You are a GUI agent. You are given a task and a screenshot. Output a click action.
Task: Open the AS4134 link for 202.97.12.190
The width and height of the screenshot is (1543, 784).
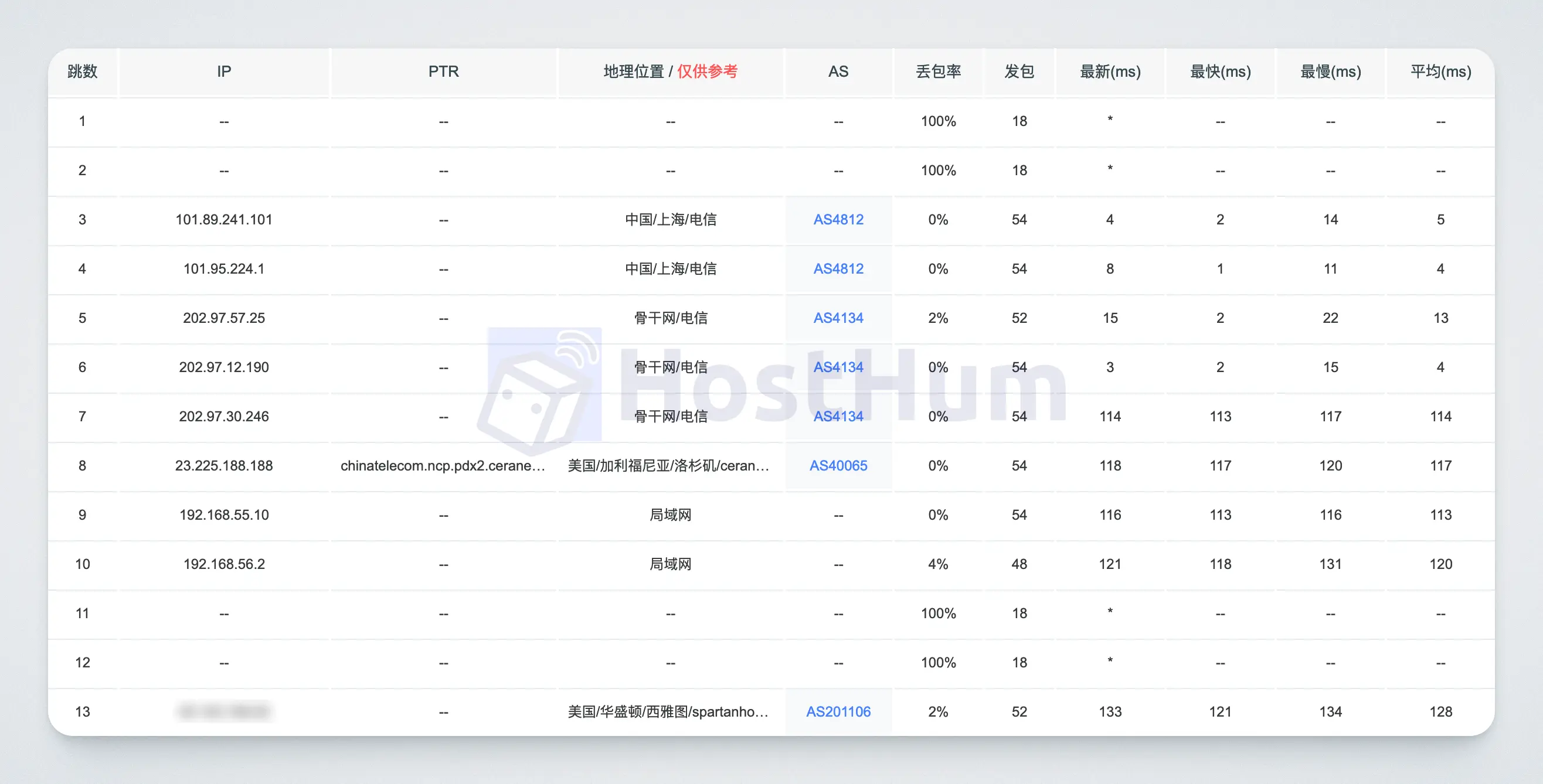[838, 367]
